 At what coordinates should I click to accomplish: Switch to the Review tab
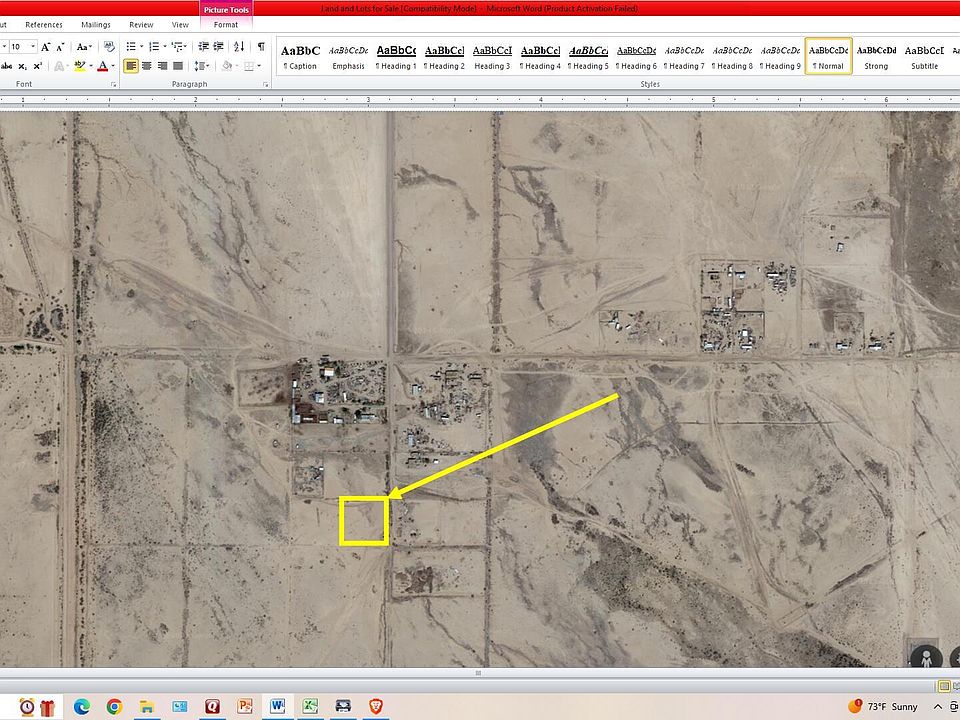tap(141, 24)
